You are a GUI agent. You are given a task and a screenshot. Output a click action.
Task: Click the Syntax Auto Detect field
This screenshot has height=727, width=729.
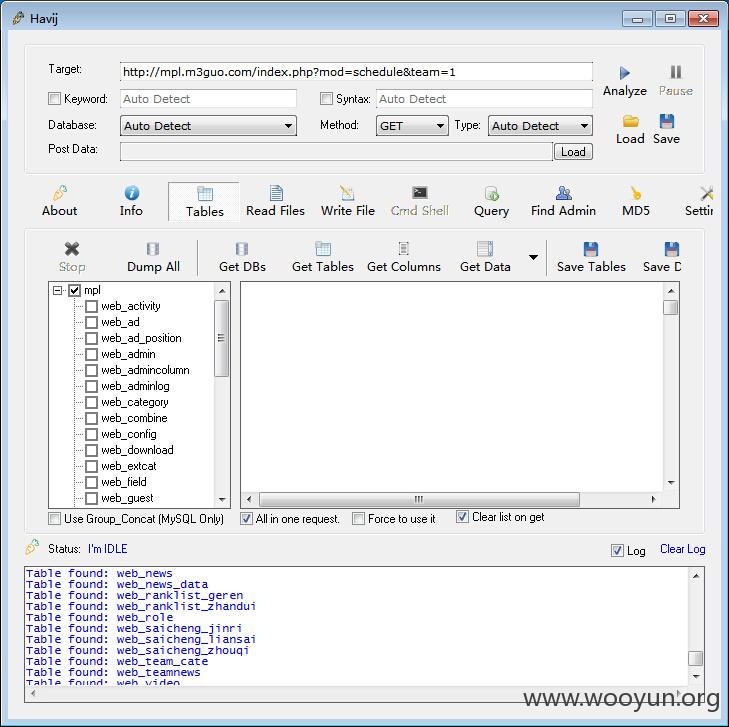(484, 99)
